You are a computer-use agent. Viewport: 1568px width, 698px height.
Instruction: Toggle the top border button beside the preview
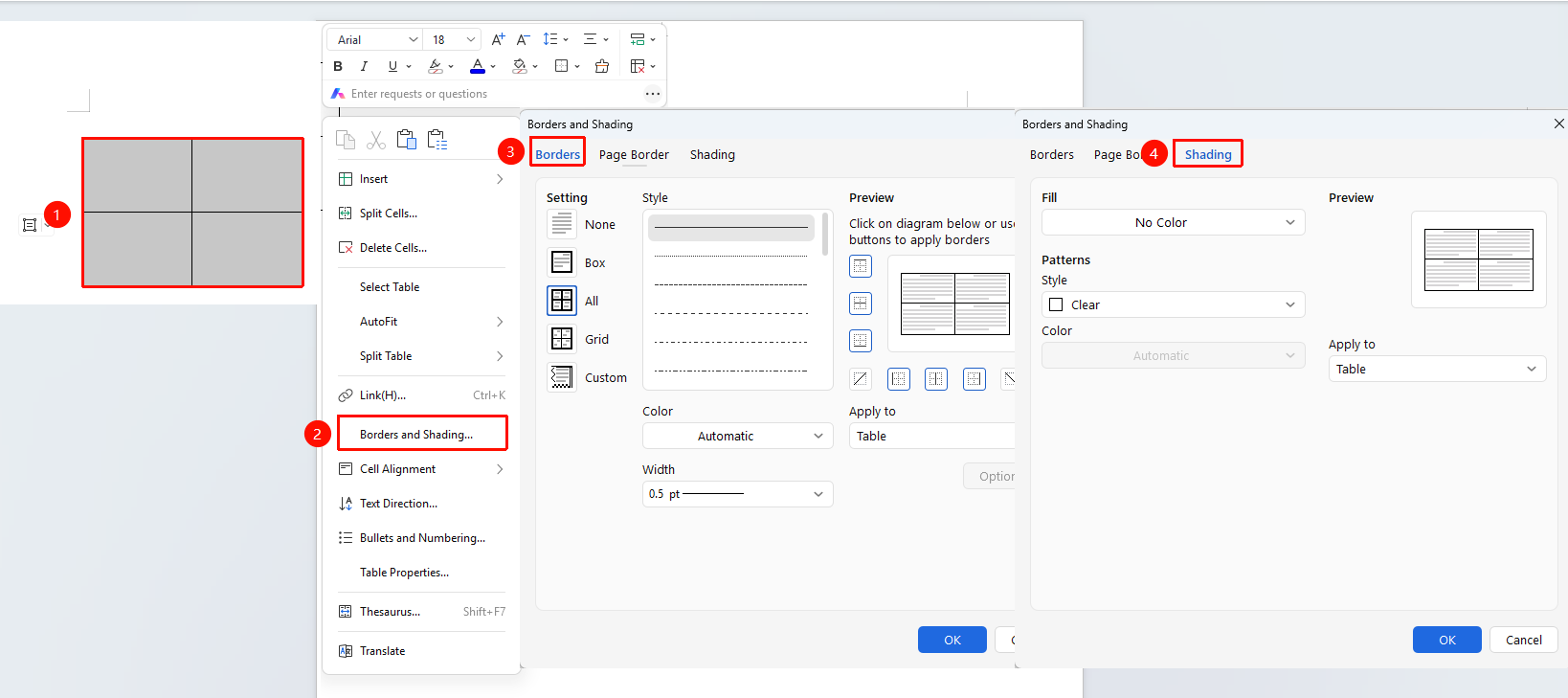[x=861, y=266]
